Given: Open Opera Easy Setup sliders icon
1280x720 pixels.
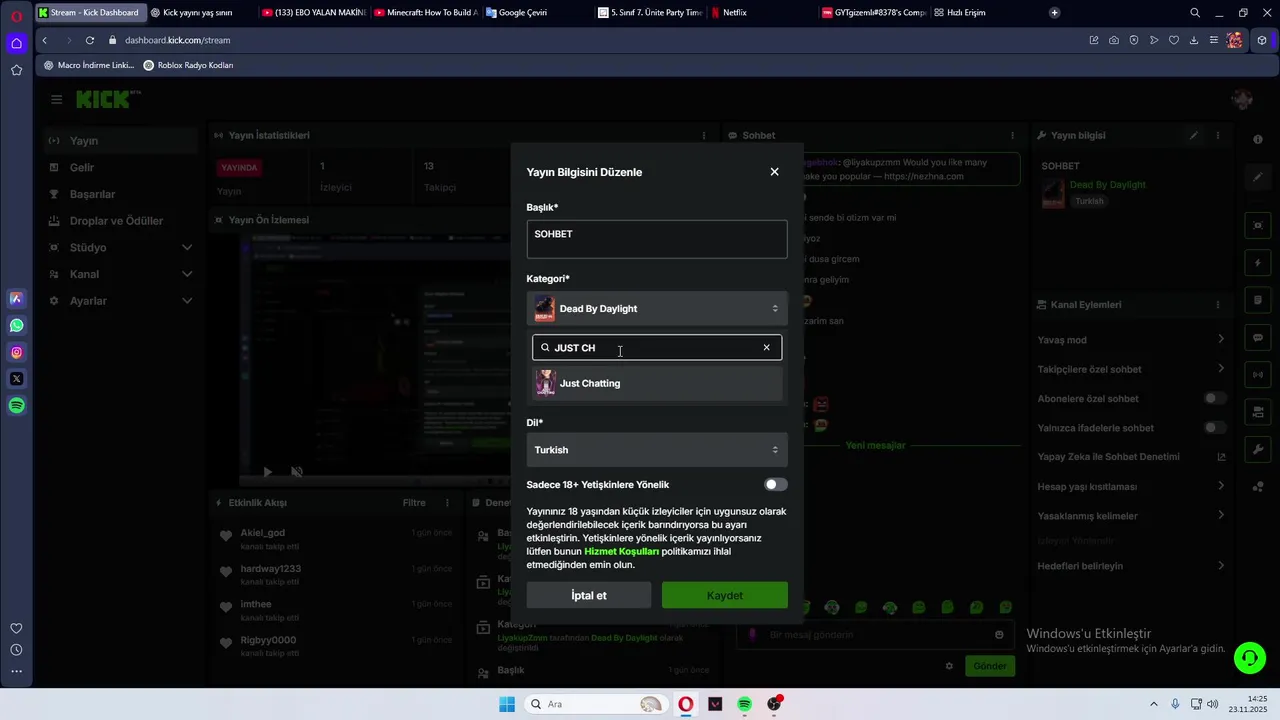Looking at the screenshot, I should (x=1214, y=40).
